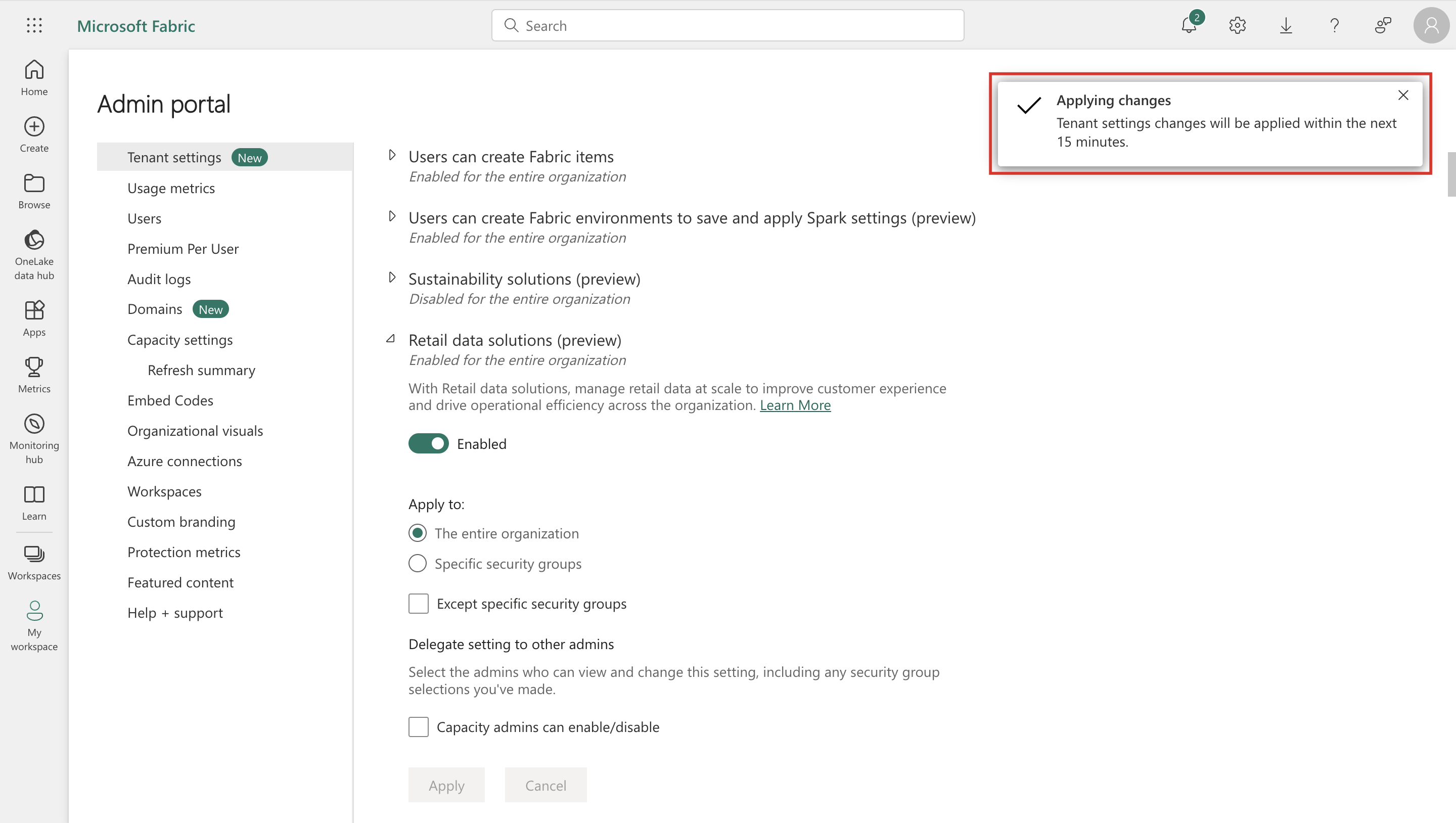Image resolution: width=1456 pixels, height=823 pixels.
Task: Click the download arrow icon
Action: [1286, 25]
